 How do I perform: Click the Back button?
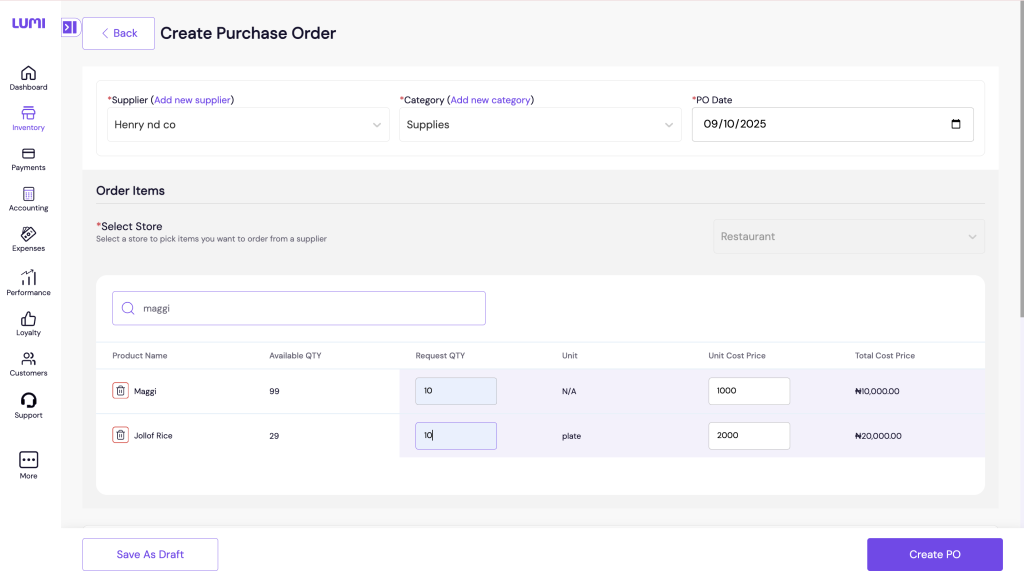(118, 33)
